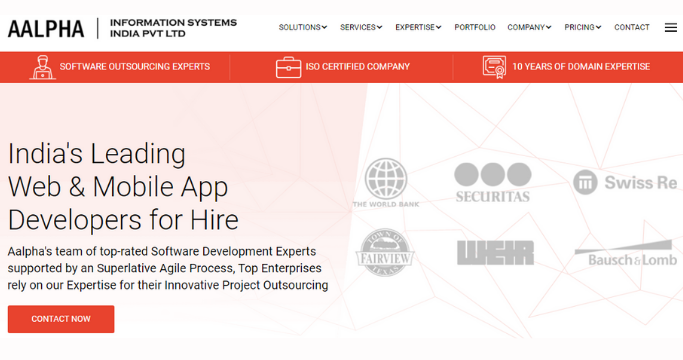This screenshot has width=683, height=360.
Task: Click the Swiss Re logo
Action: click(625, 182)
